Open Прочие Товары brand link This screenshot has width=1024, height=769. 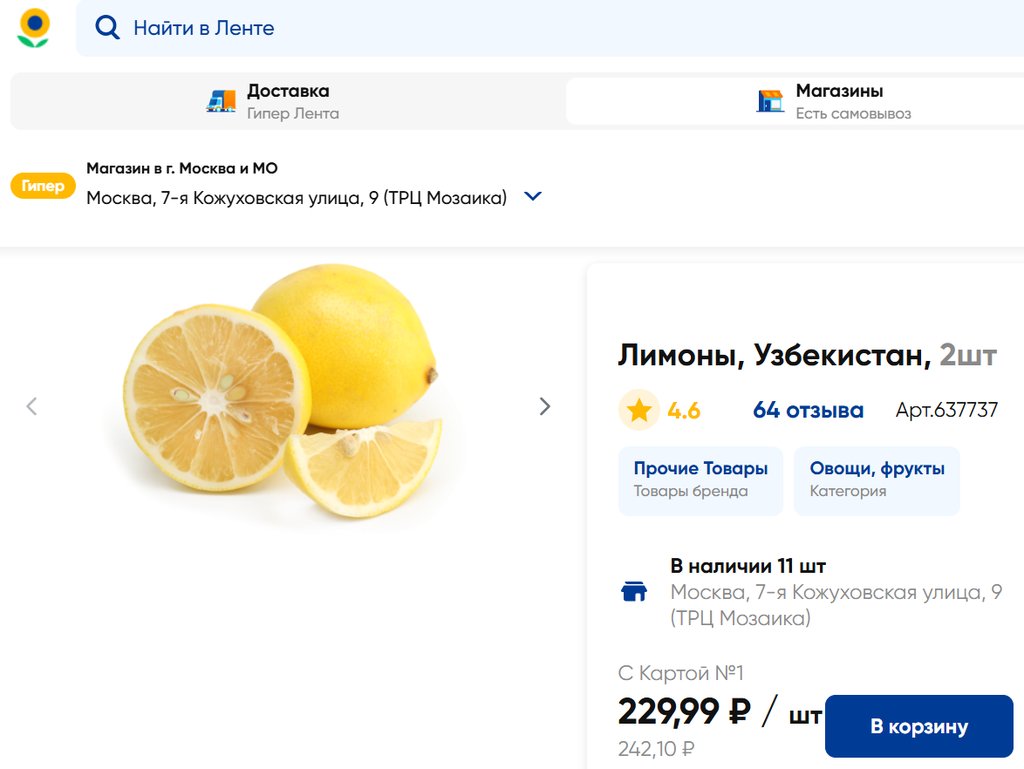(700, 479)
